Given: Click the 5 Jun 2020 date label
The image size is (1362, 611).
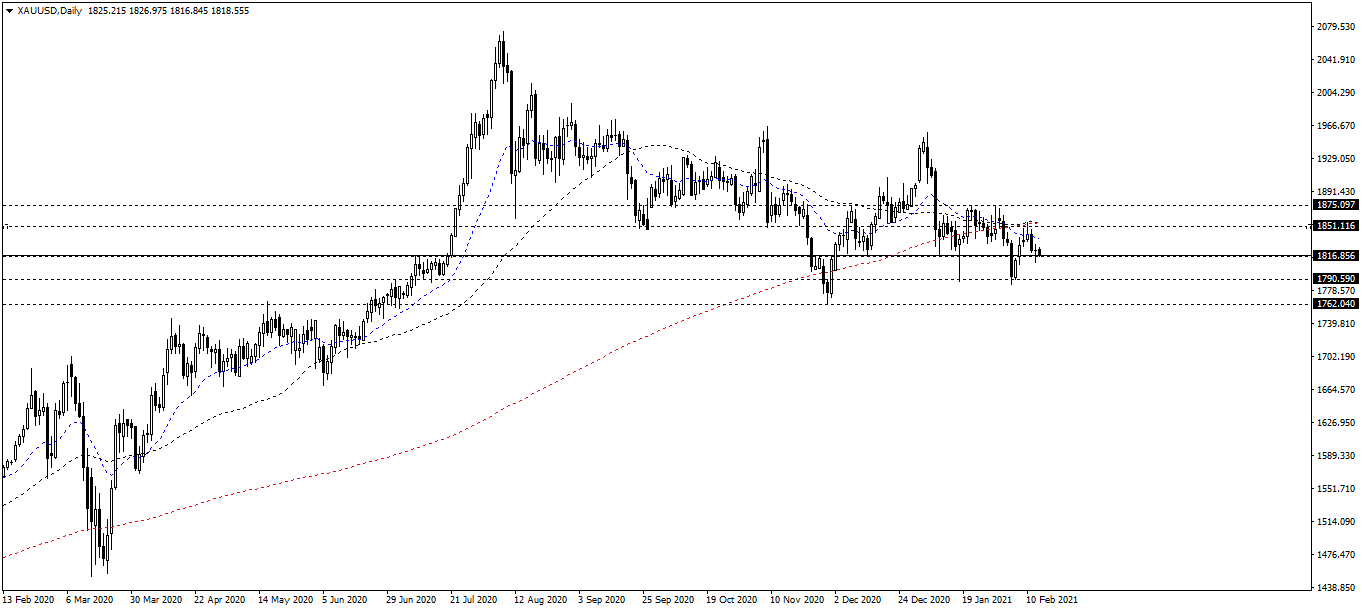Looking at the screenshot, I should (x=345, y=601).
